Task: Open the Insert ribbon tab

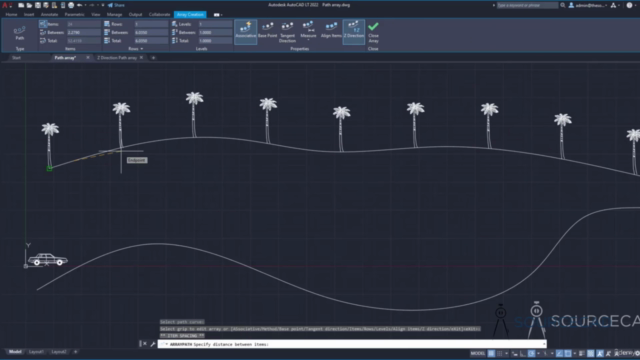Action: (x=29, y=14)
